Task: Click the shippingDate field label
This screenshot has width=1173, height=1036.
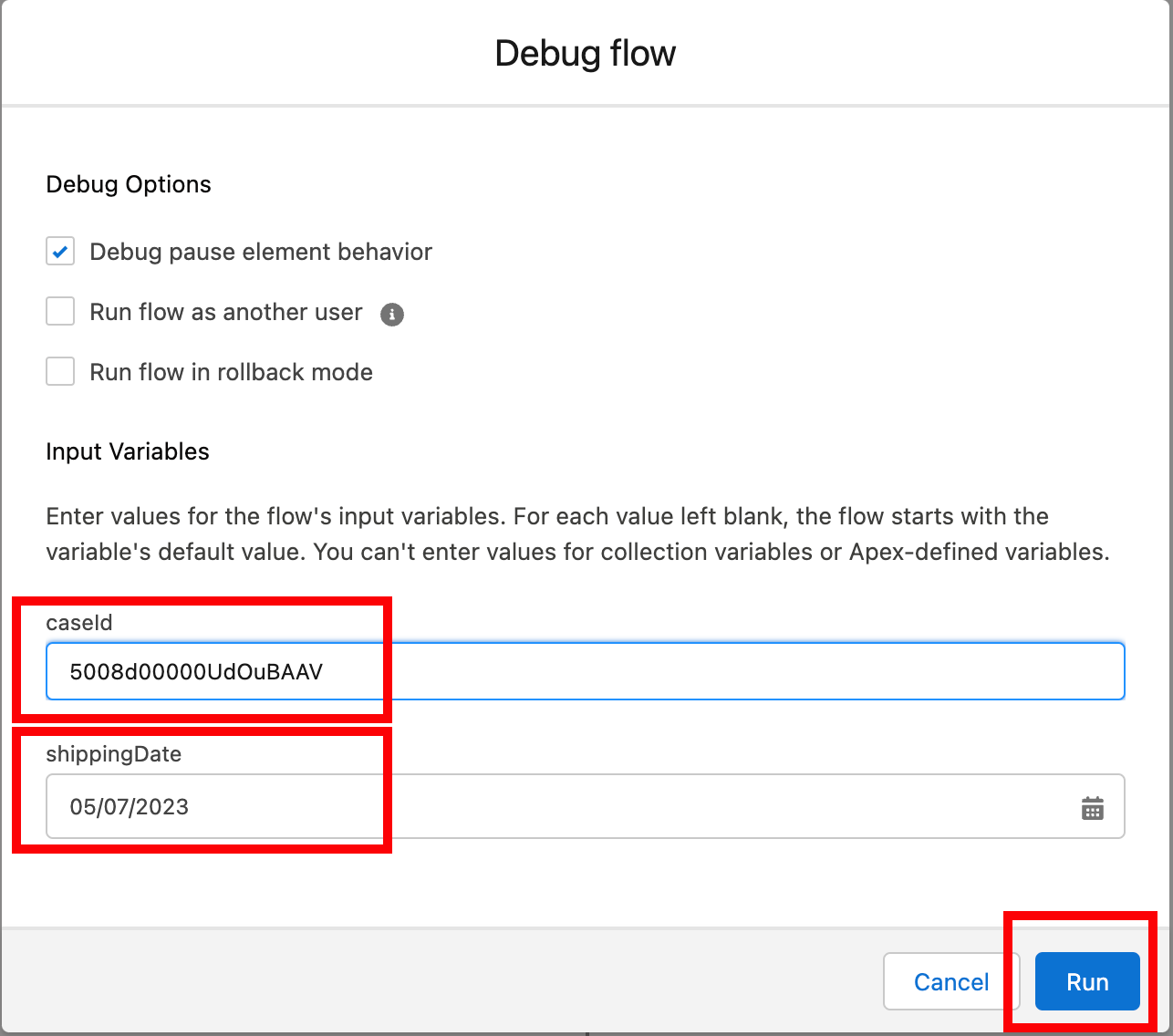Action: (x=114, y=754)
